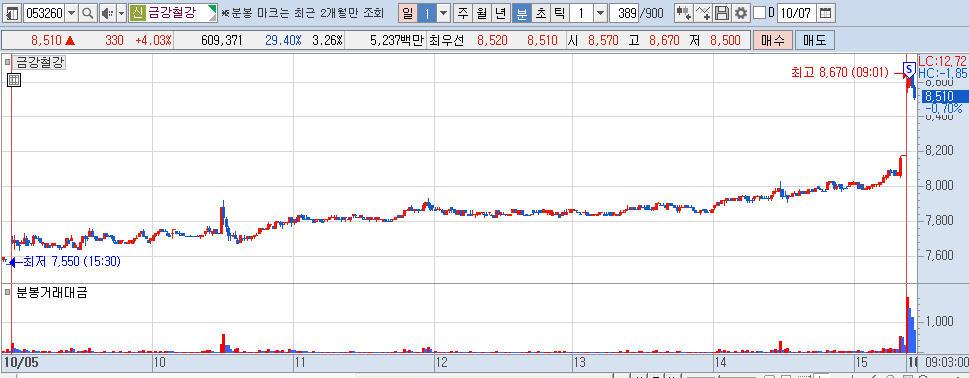This screenshot has width=969, height=378.
Task: Click the 매수 buy button
Action: 772,41
